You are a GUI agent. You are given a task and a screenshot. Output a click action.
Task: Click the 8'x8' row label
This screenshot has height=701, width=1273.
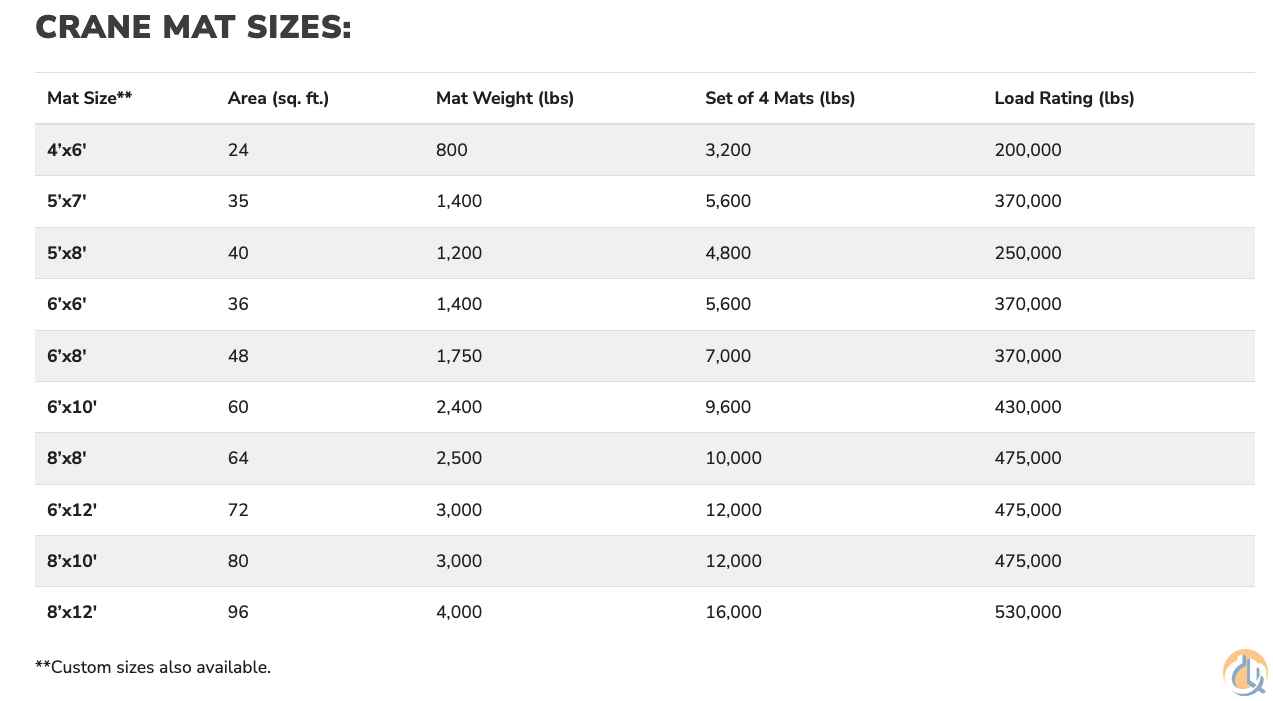point(67,458)
